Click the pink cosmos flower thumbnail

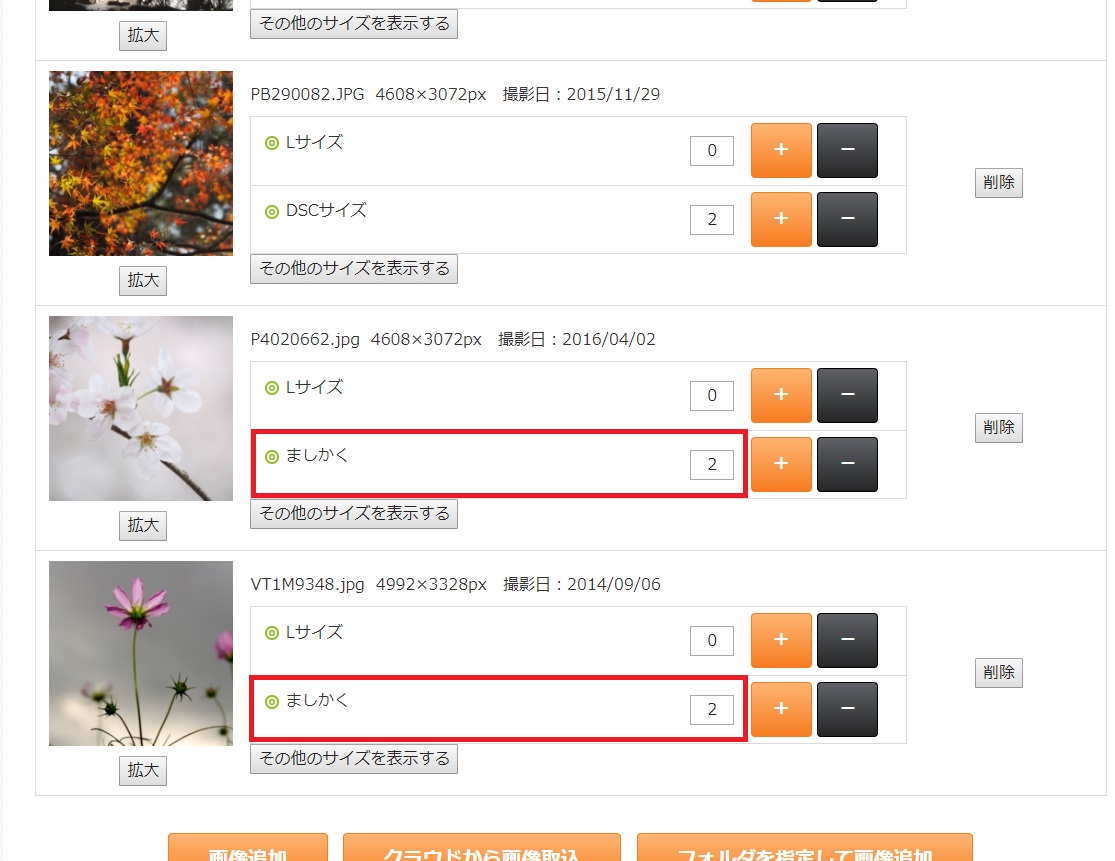[x=141, y=653]
